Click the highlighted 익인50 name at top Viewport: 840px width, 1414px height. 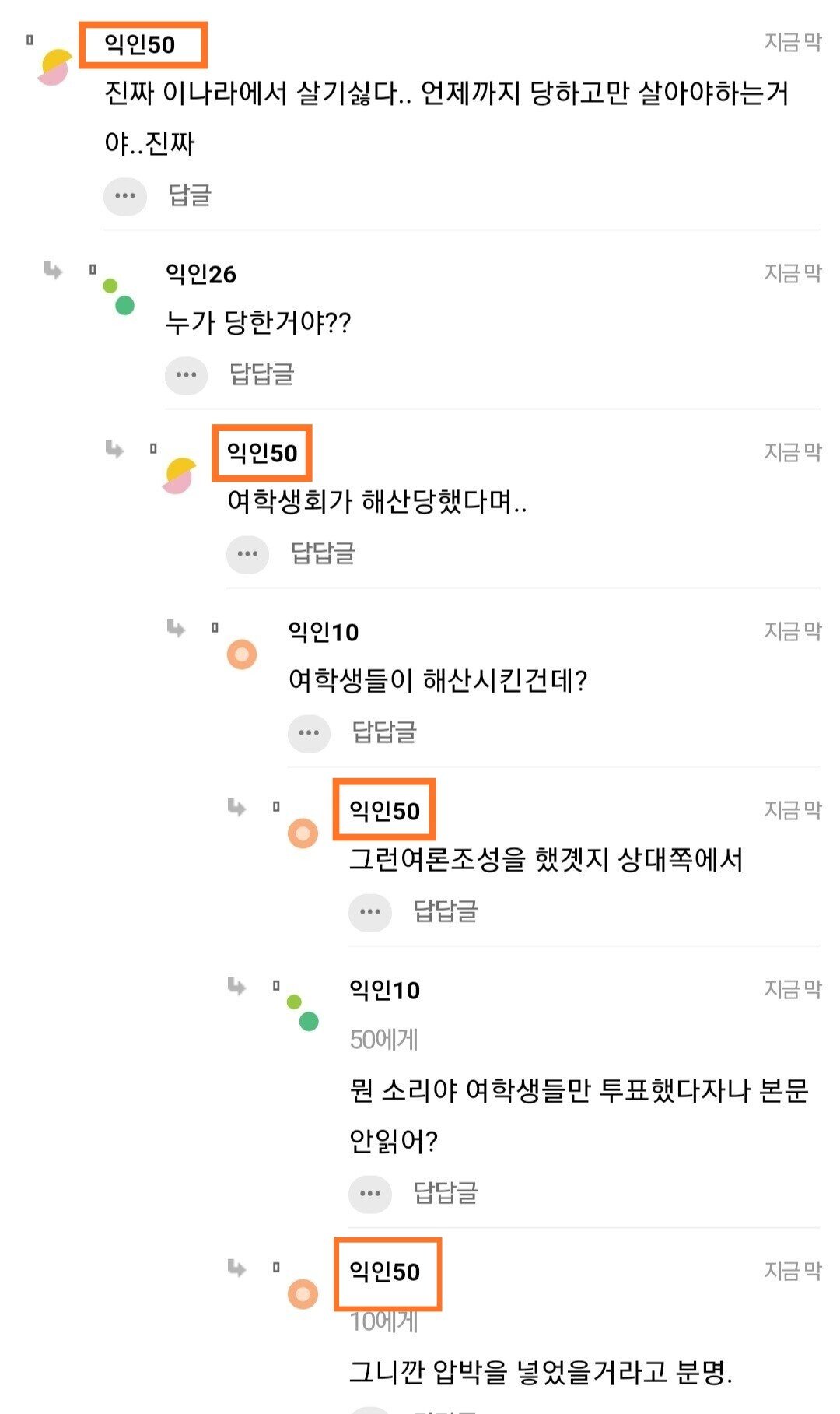coord(141,44)
